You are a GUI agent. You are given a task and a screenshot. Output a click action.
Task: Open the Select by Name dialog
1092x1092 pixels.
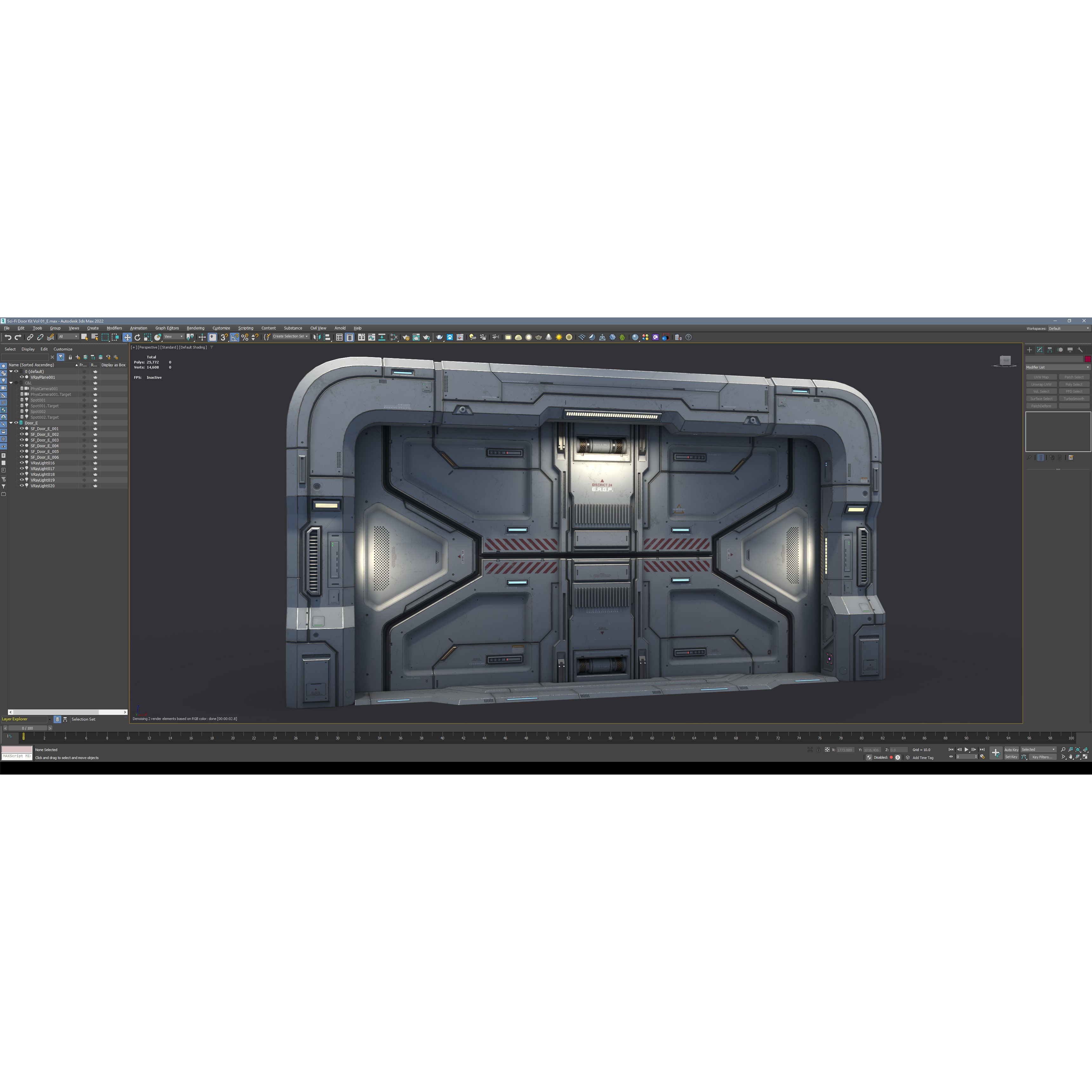point(94,337)
